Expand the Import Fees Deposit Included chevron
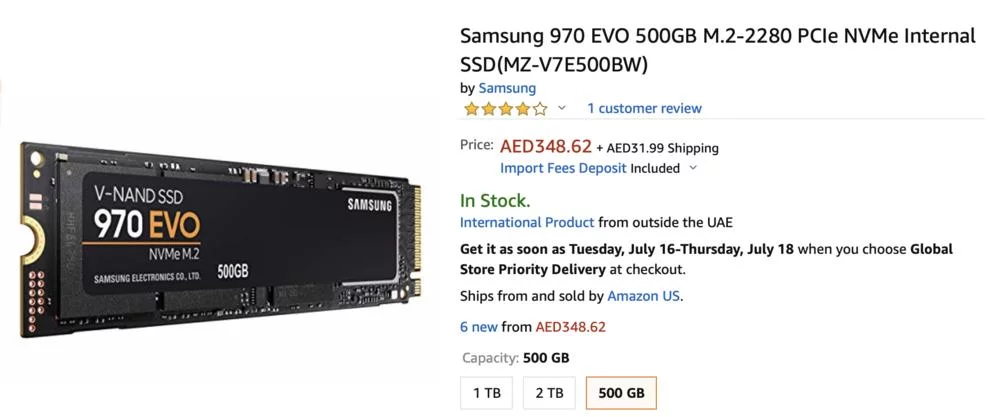1000x417 pixels. [x=693, y=168]
